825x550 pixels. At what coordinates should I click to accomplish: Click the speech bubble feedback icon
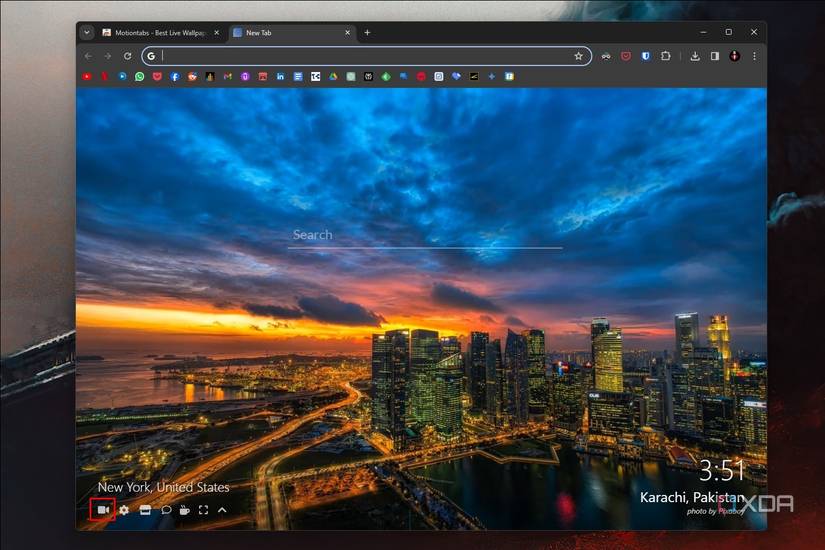point(166,509)
